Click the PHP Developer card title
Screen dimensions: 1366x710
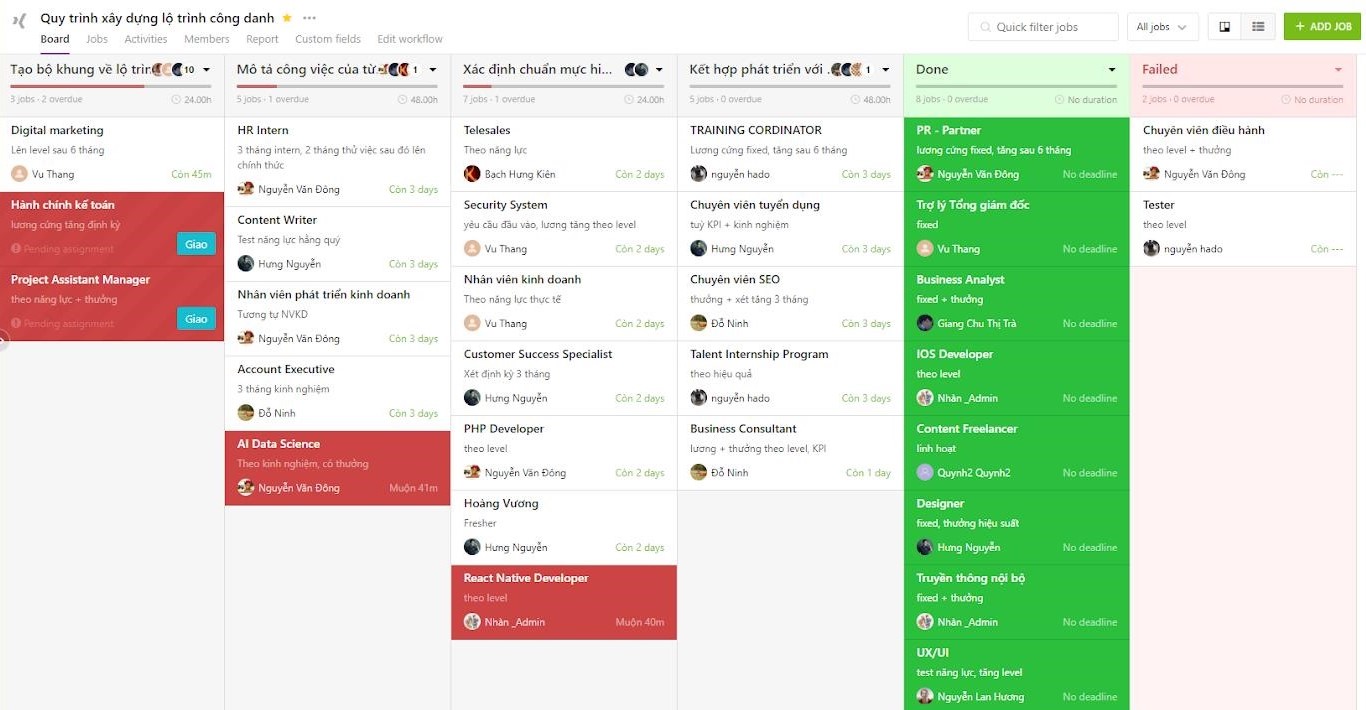pos(504,429)
